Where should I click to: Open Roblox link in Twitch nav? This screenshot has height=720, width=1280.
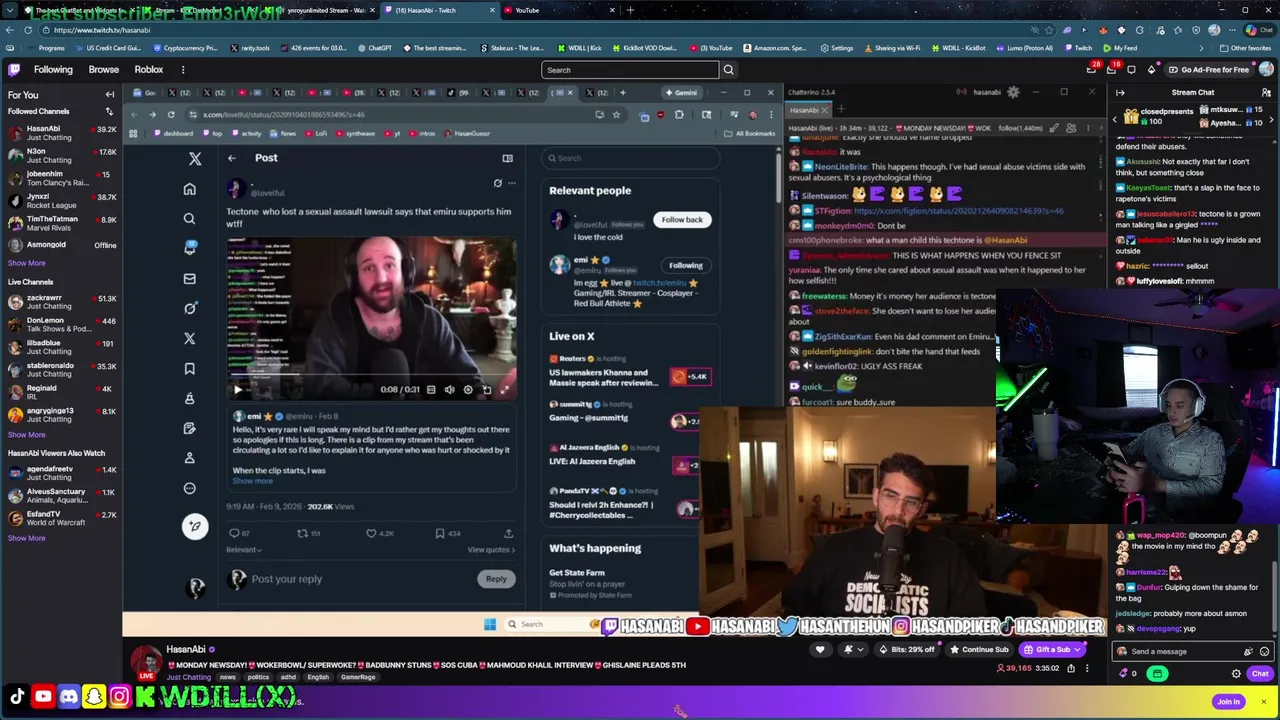click(148, 70)
